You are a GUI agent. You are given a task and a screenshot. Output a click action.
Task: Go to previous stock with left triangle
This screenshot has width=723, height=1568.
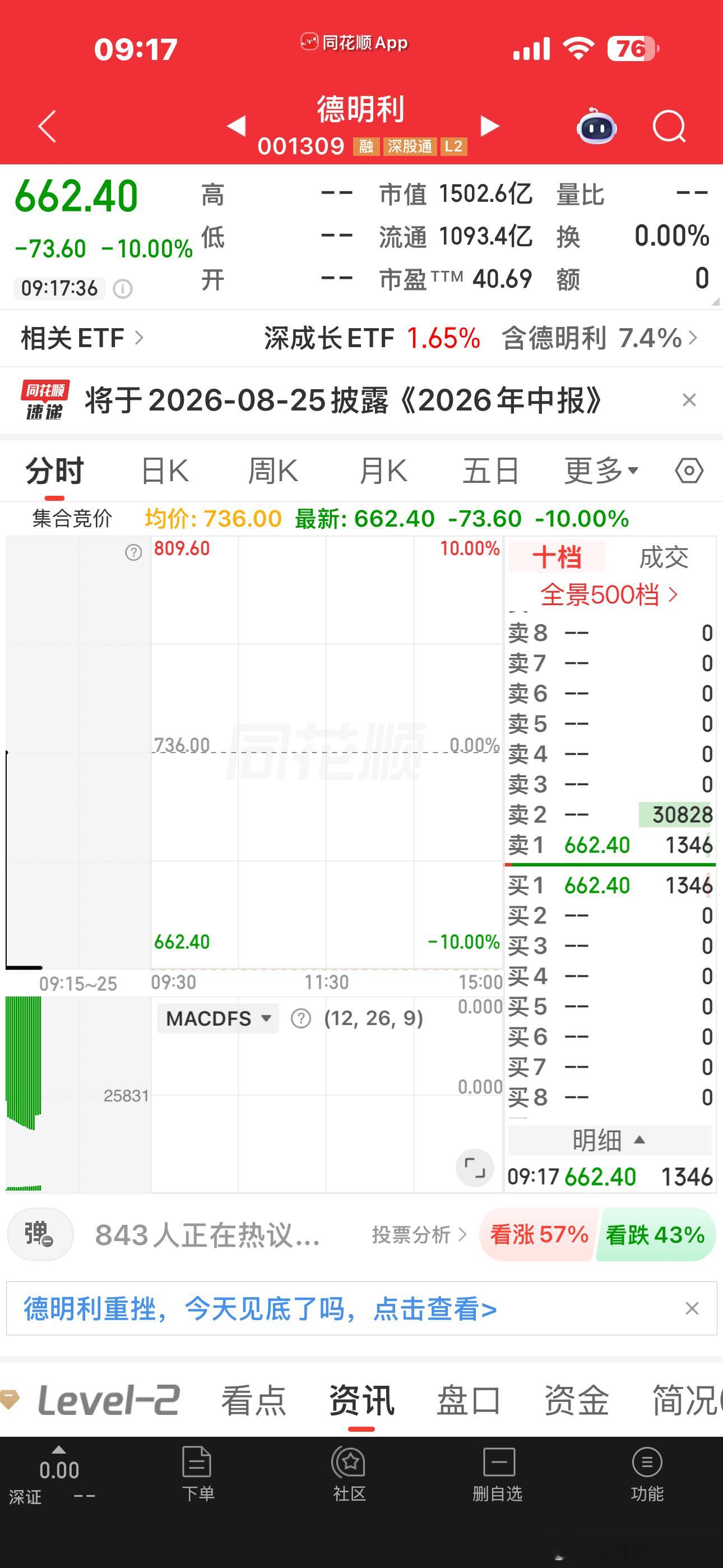(x=236, y=126)
